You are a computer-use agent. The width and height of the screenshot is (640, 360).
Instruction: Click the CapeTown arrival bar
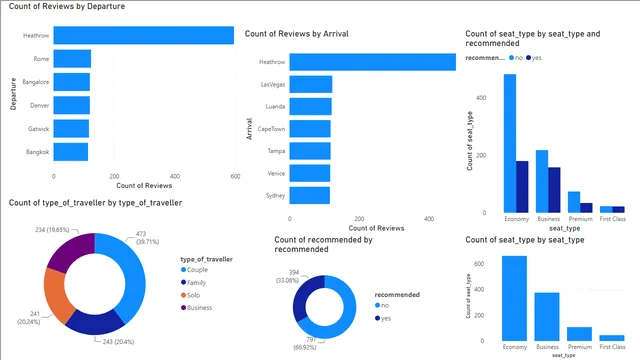click(x=310, y=129)
